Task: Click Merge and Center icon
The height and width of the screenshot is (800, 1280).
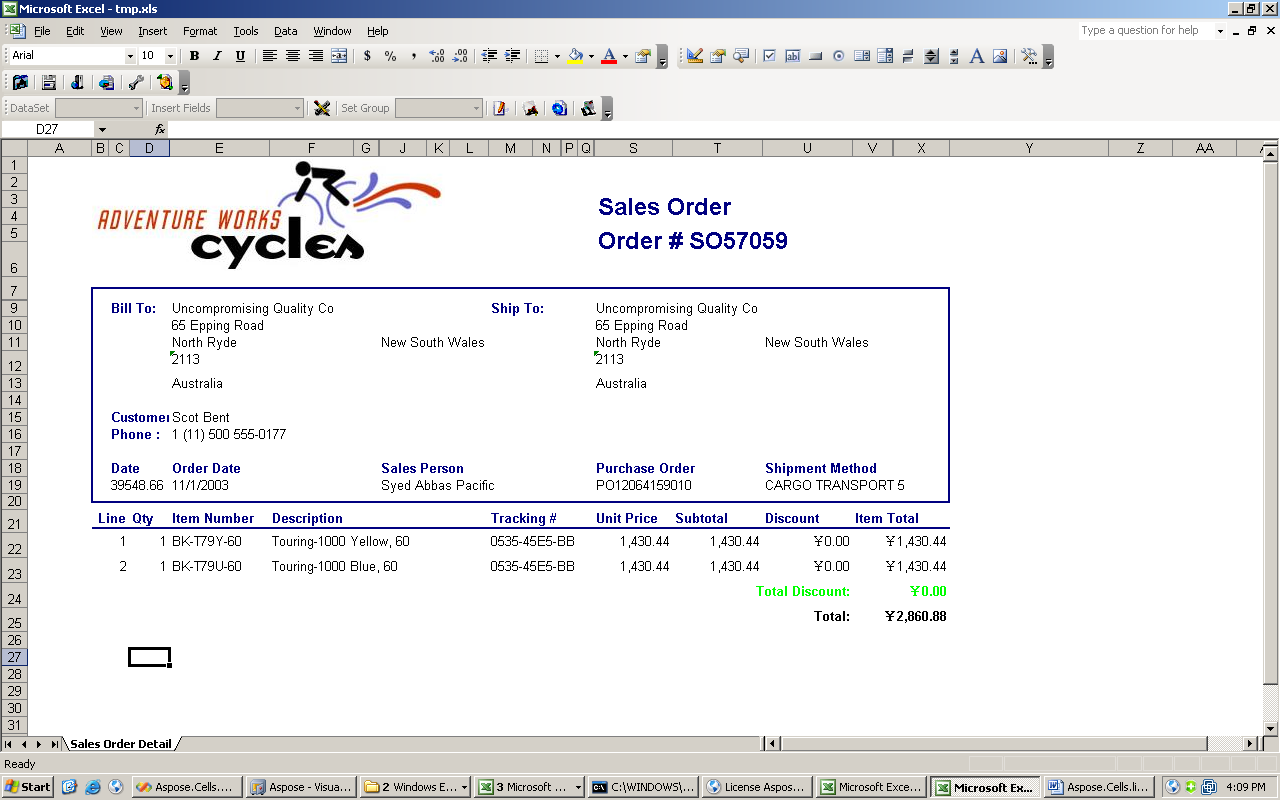Action: 339,56
